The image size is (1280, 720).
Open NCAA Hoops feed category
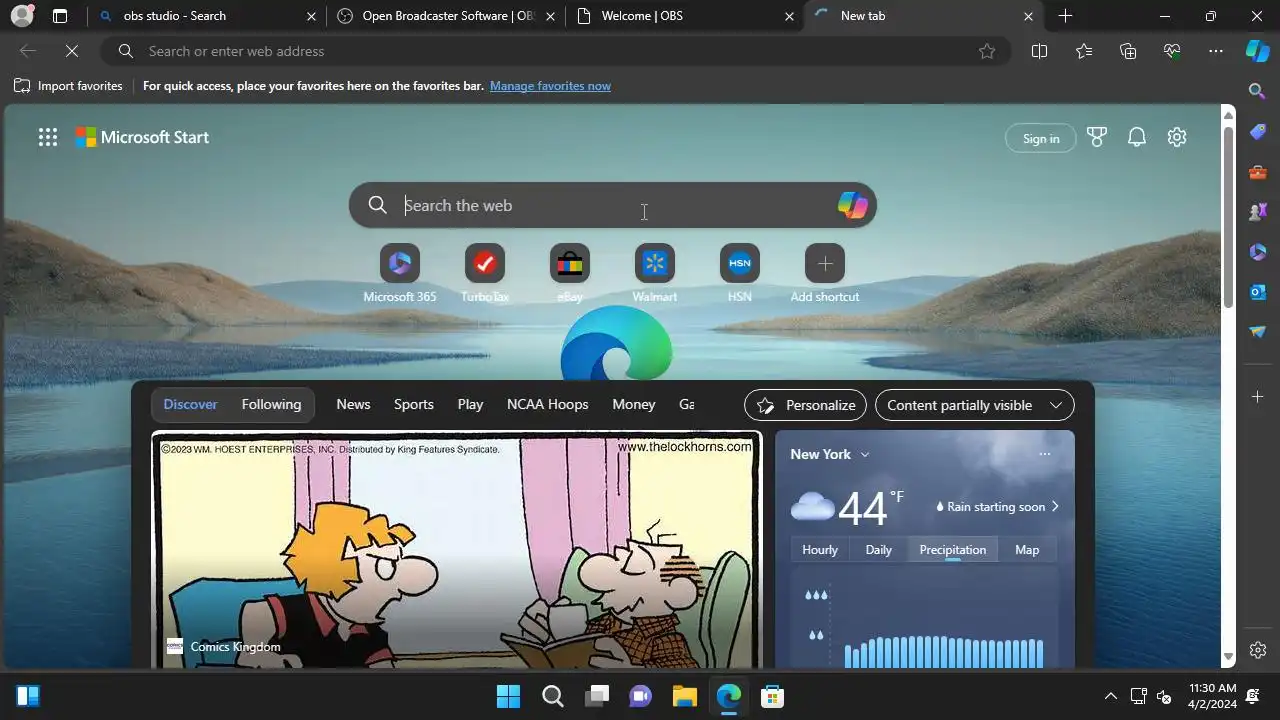tap(548, 405)
